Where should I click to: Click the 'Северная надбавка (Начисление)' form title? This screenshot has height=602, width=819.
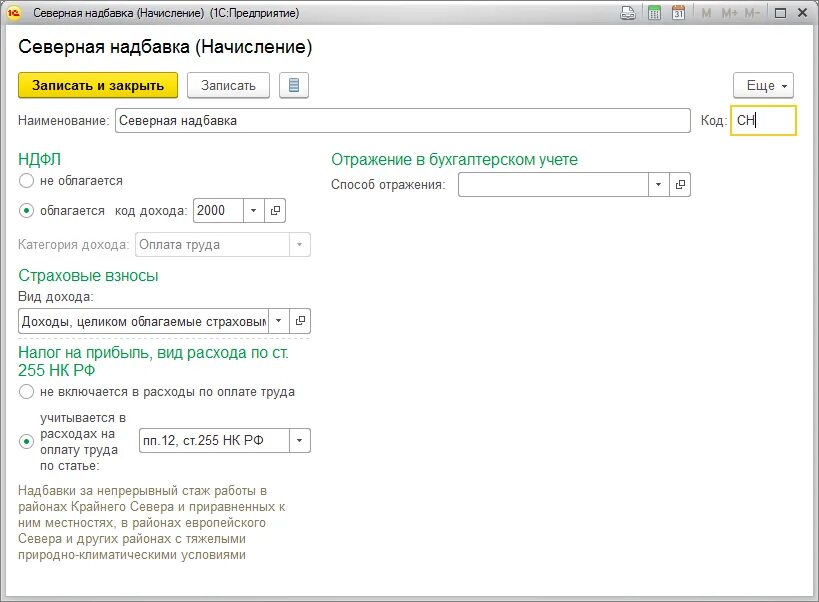(165, 46)
